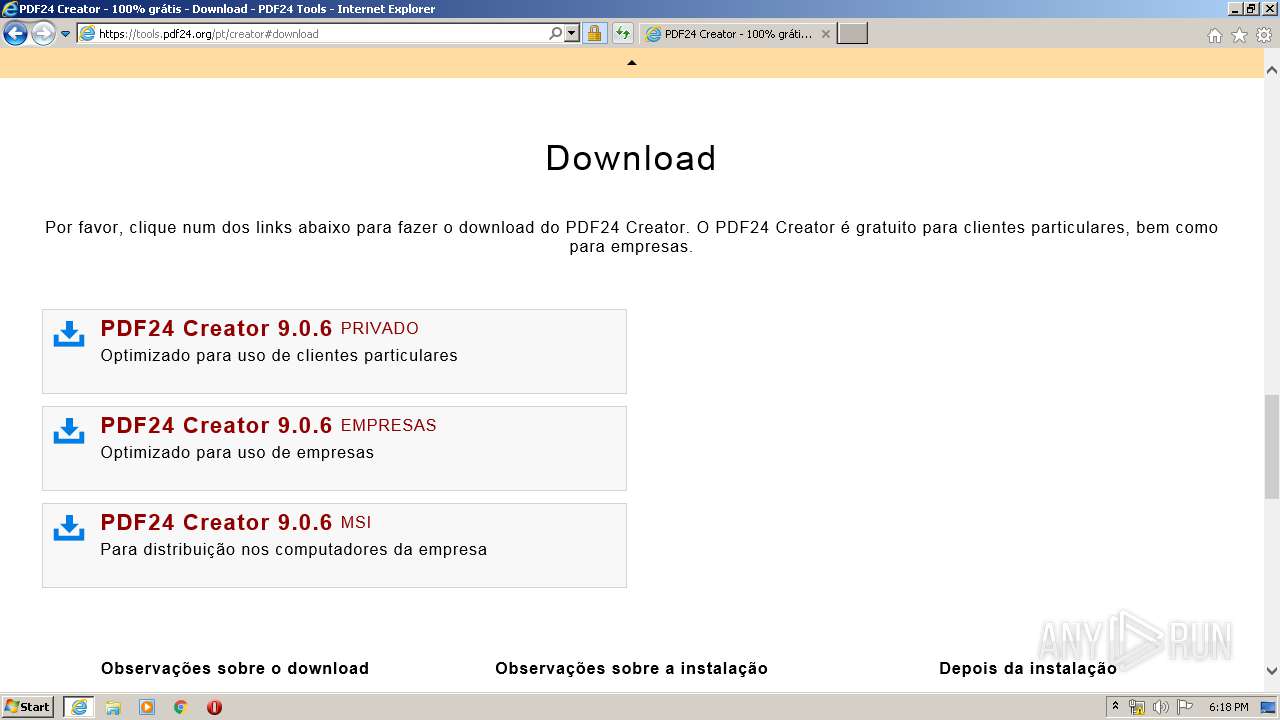1280x720 pixels.
Task: Click the 'Depois da instalação' heading
Action: coord(1028,668)
